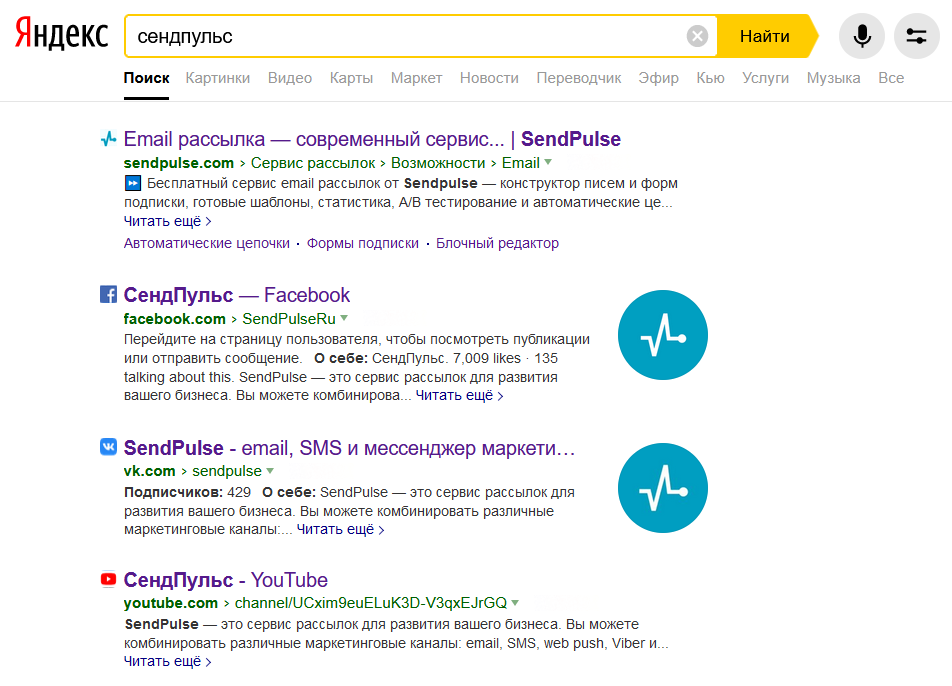The image size is (952, 686).
Task: Start voice search with microphone icon
Action: pos(862,36)
